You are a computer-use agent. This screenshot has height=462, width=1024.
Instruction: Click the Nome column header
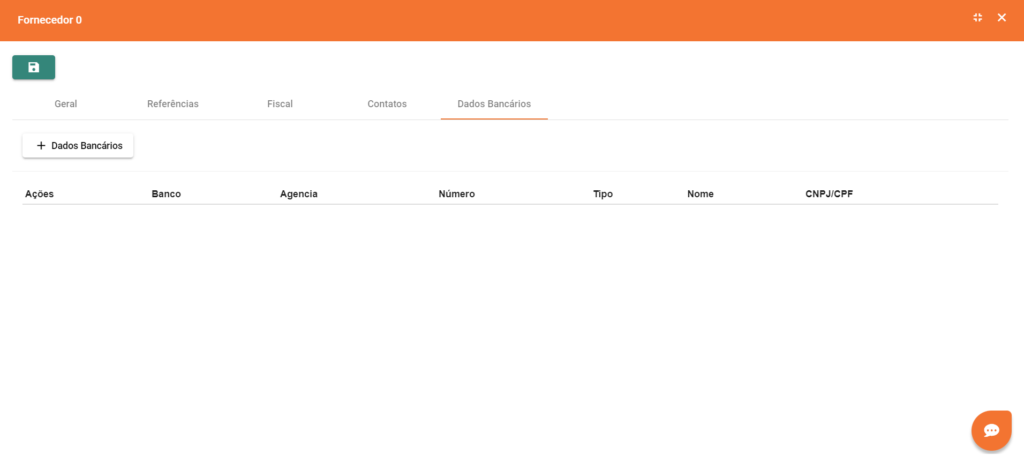point(700,194)
